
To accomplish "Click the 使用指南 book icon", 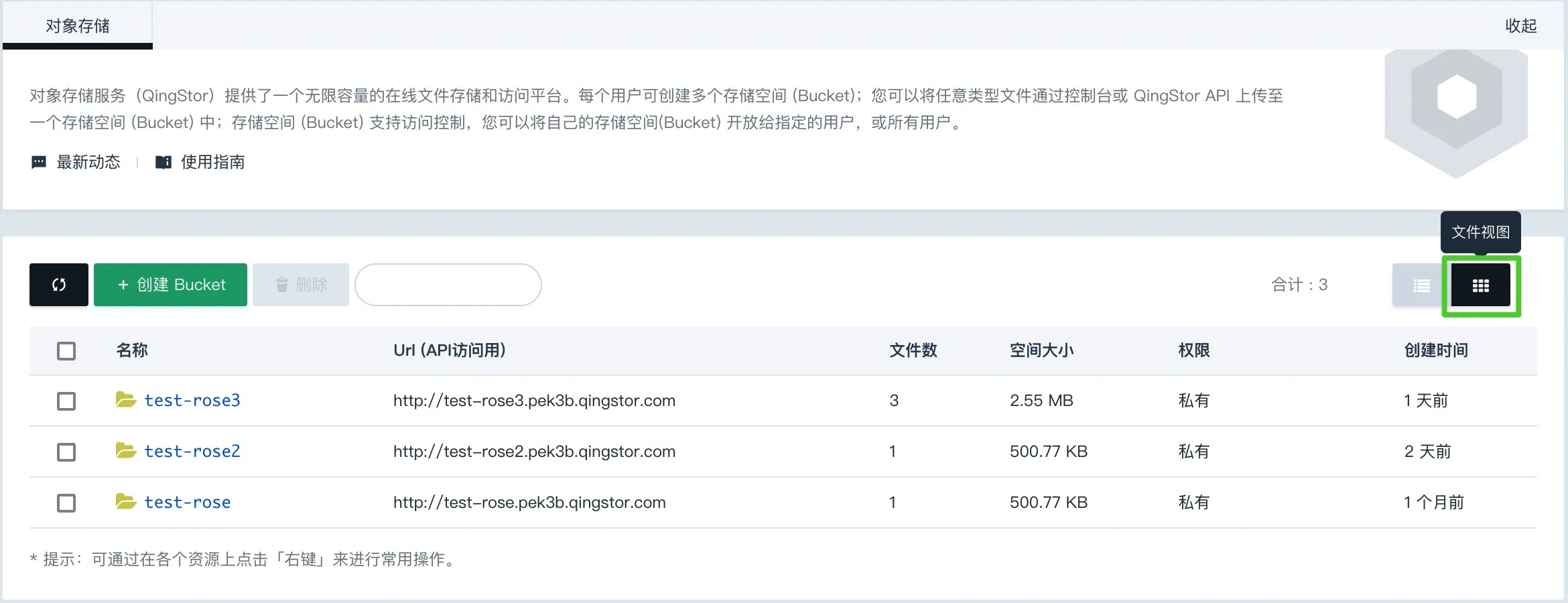I will coord(163,162).
